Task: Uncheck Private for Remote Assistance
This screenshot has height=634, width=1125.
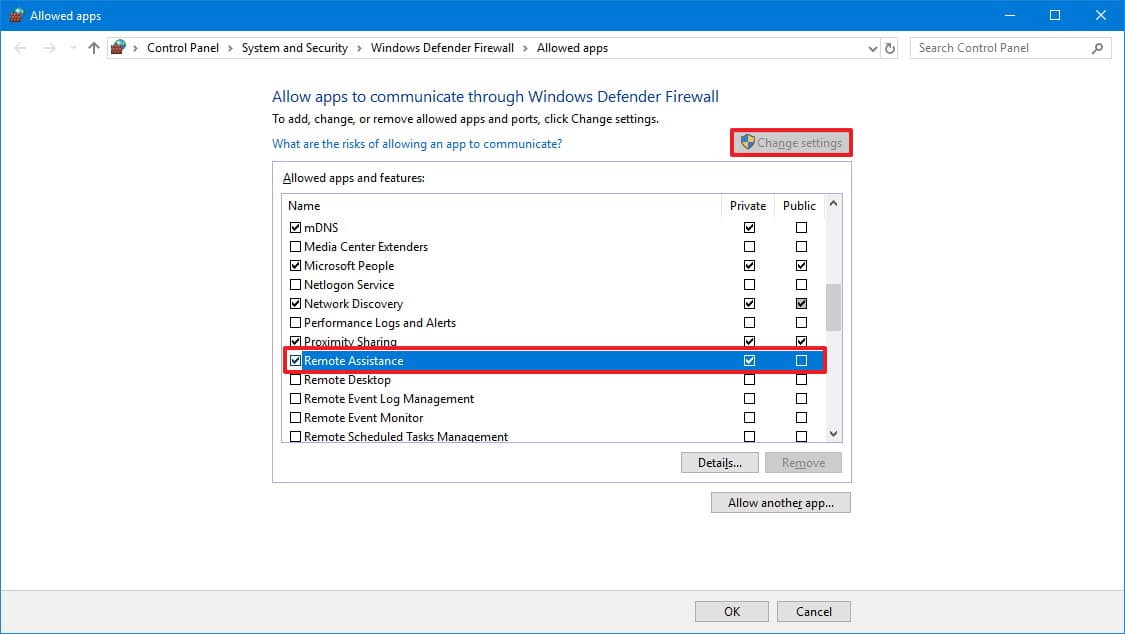Action: (749, 361)
